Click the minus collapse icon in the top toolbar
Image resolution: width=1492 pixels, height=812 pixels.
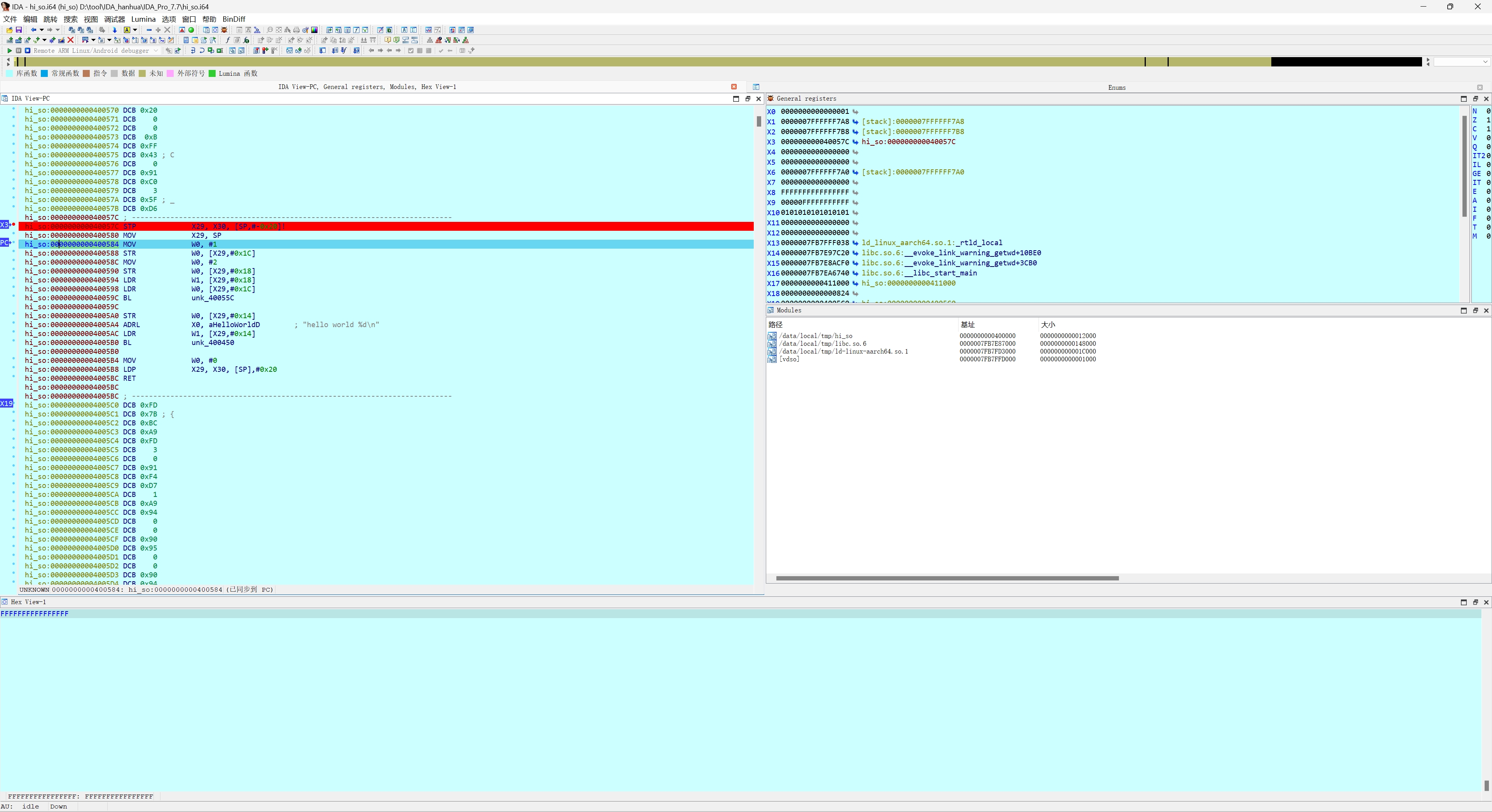149,30
